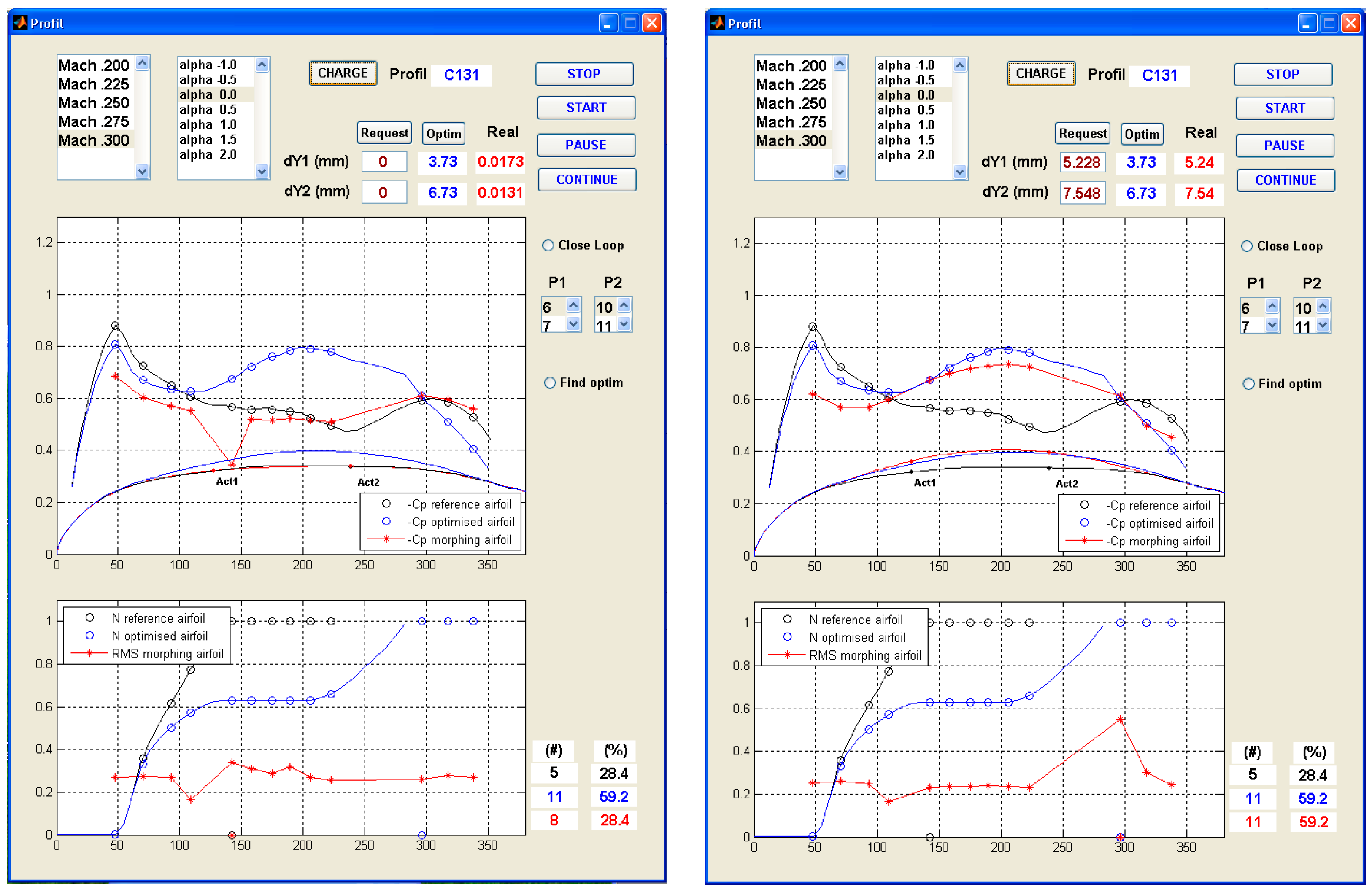The width and height of the screenshot is (1372, 892).
Task: Toggle Close Loop radio in right window
Action: [1246, 246]
